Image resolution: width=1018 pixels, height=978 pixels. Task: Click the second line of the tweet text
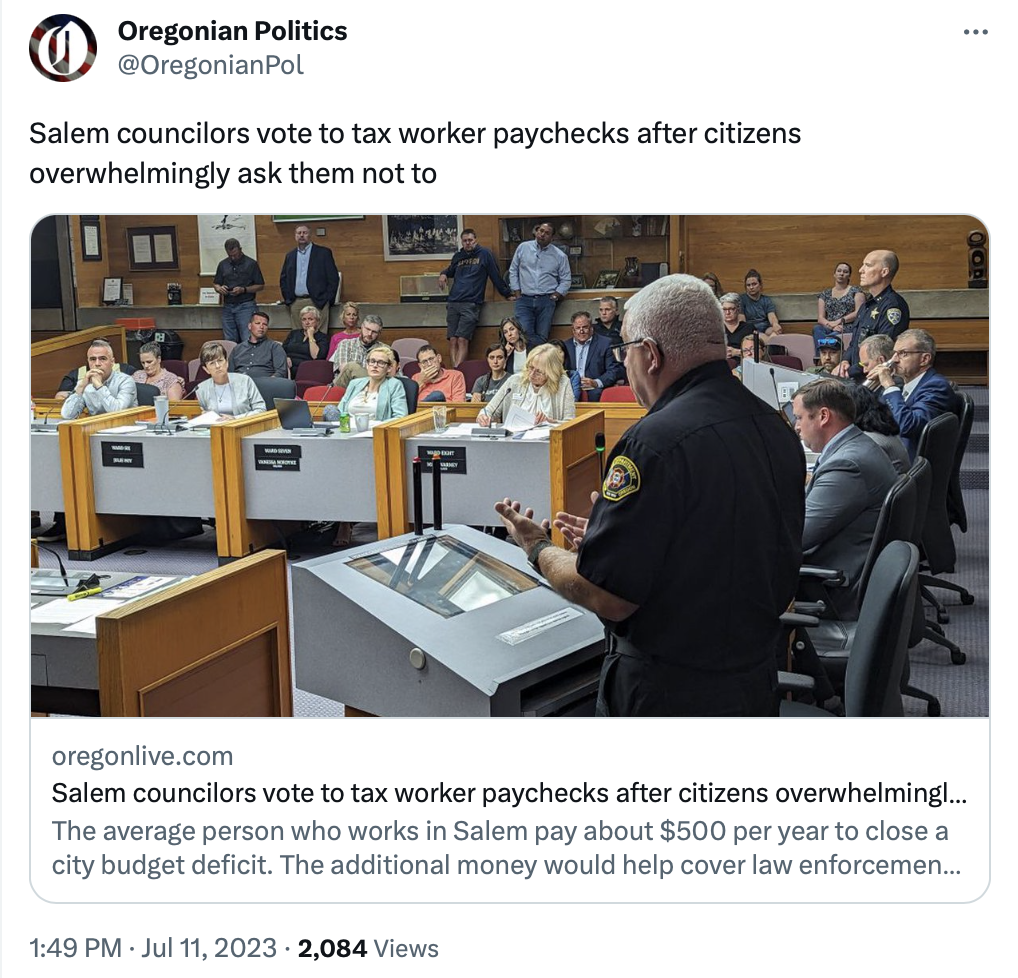click(x=233, y=173)
